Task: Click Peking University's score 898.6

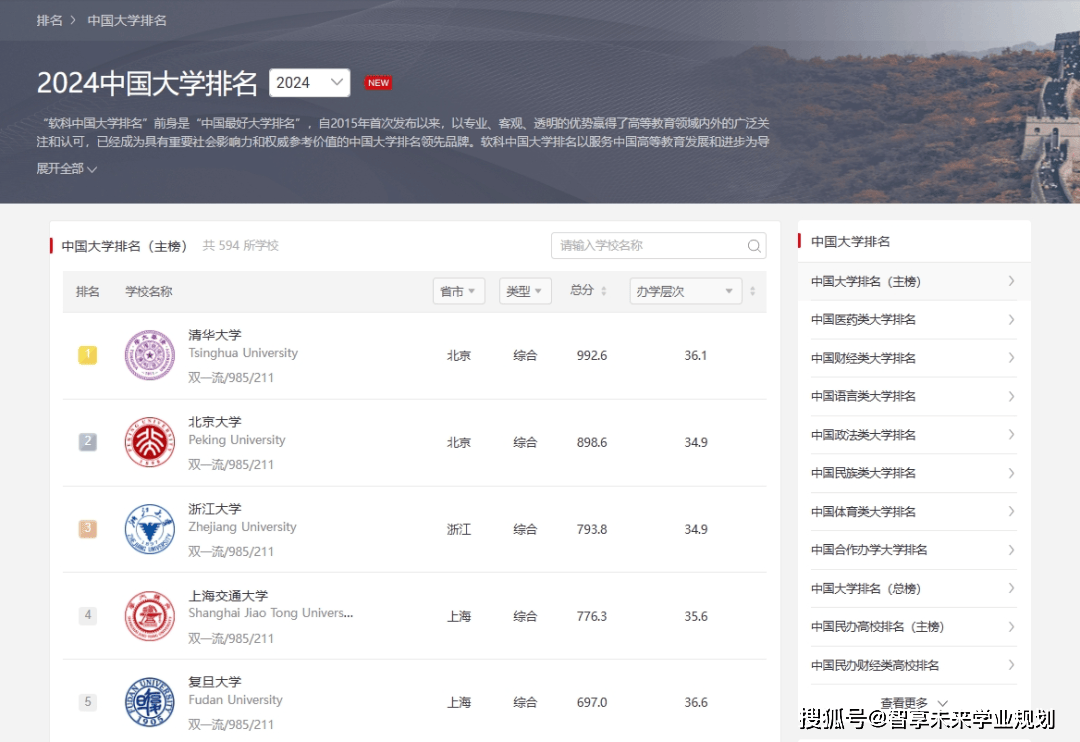Action: [592, 442]
